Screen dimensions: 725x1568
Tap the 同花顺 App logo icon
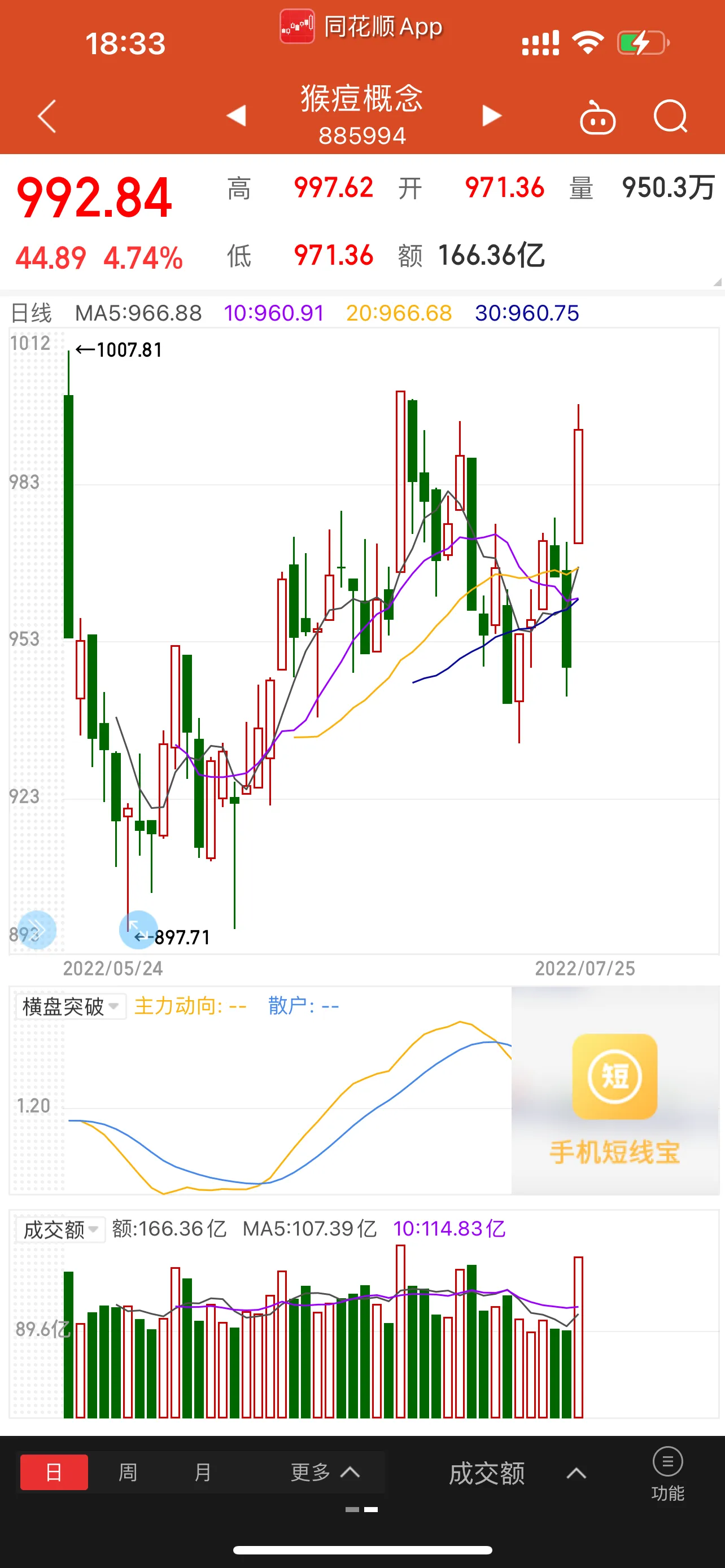(297, 26)
